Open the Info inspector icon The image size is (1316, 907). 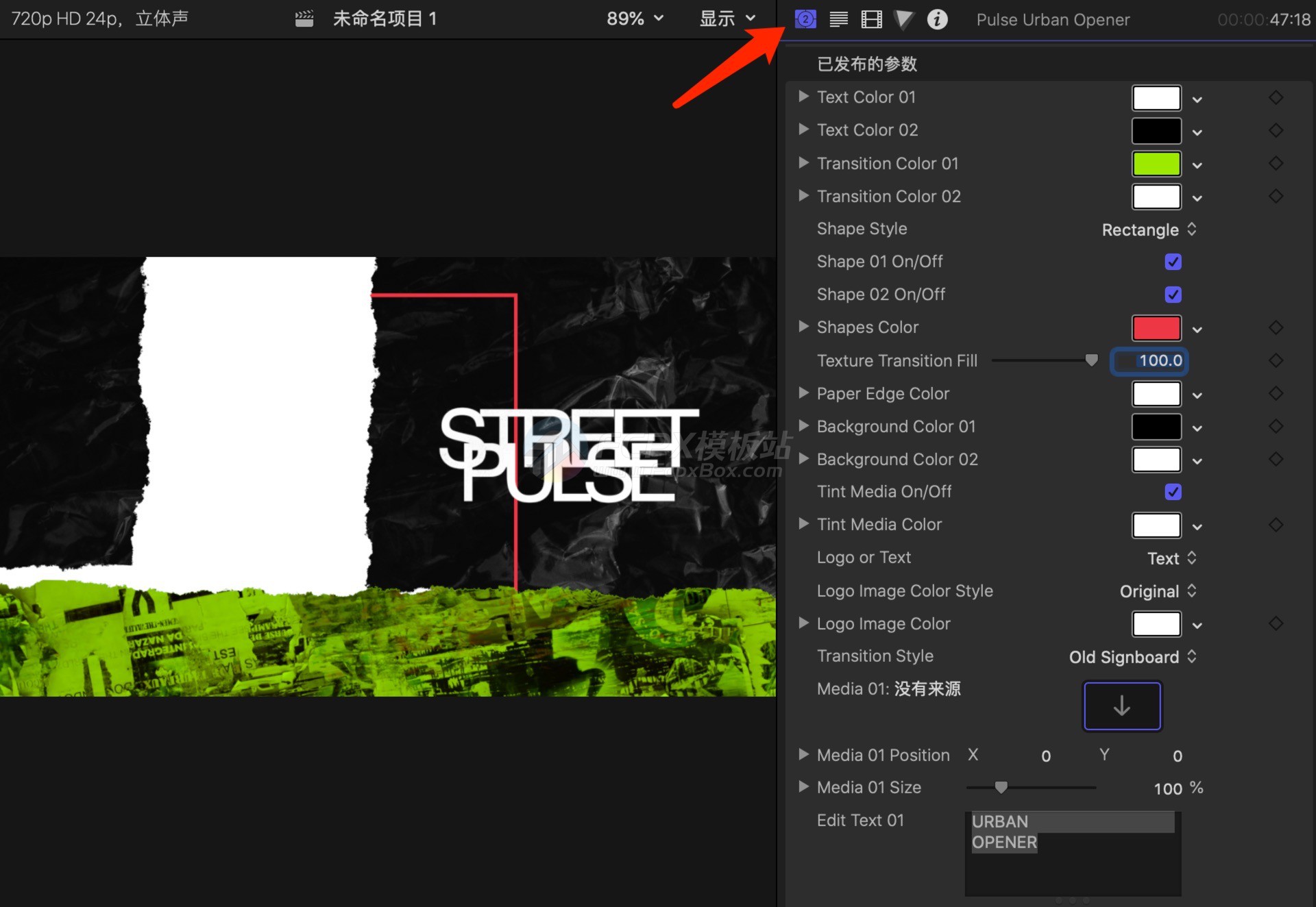pos(937,19)
